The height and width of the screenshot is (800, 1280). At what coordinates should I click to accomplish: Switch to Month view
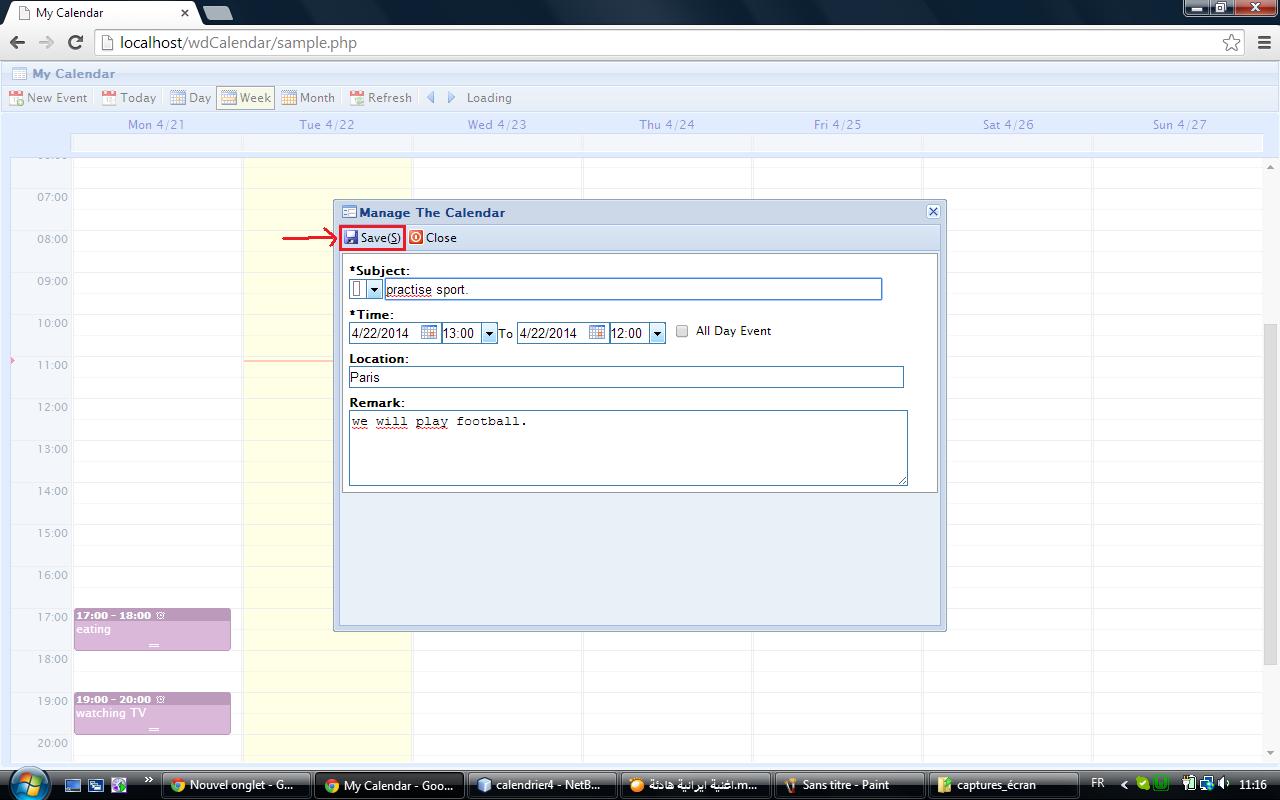click(308, 98)
